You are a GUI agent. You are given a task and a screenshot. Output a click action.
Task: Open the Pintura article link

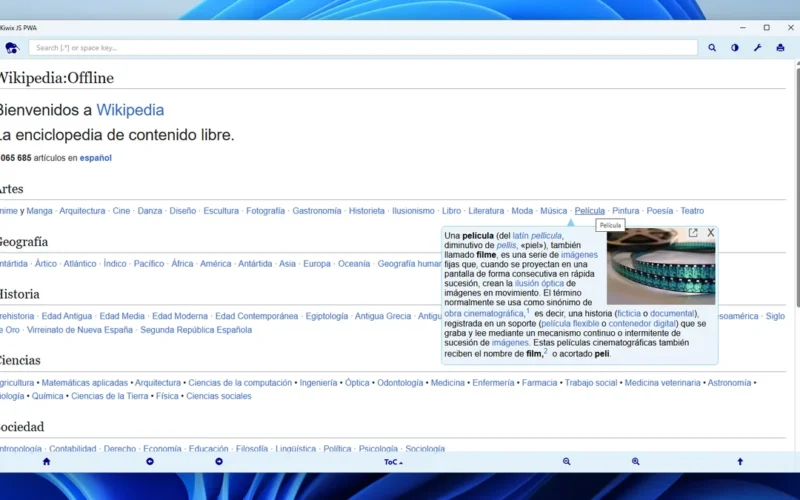[626, 211]
